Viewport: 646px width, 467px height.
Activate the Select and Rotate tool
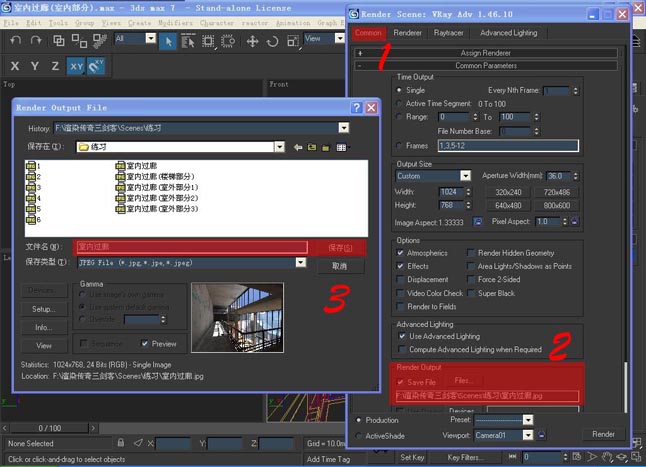tap(272, 41)
